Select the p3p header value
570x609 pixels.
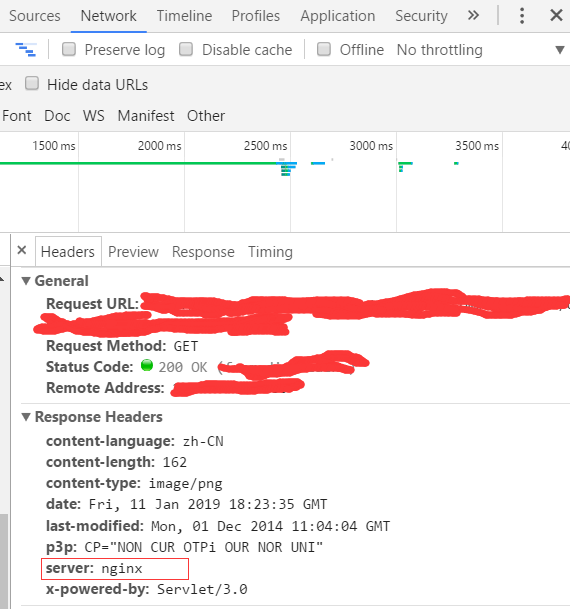click(x=204, y=547)
